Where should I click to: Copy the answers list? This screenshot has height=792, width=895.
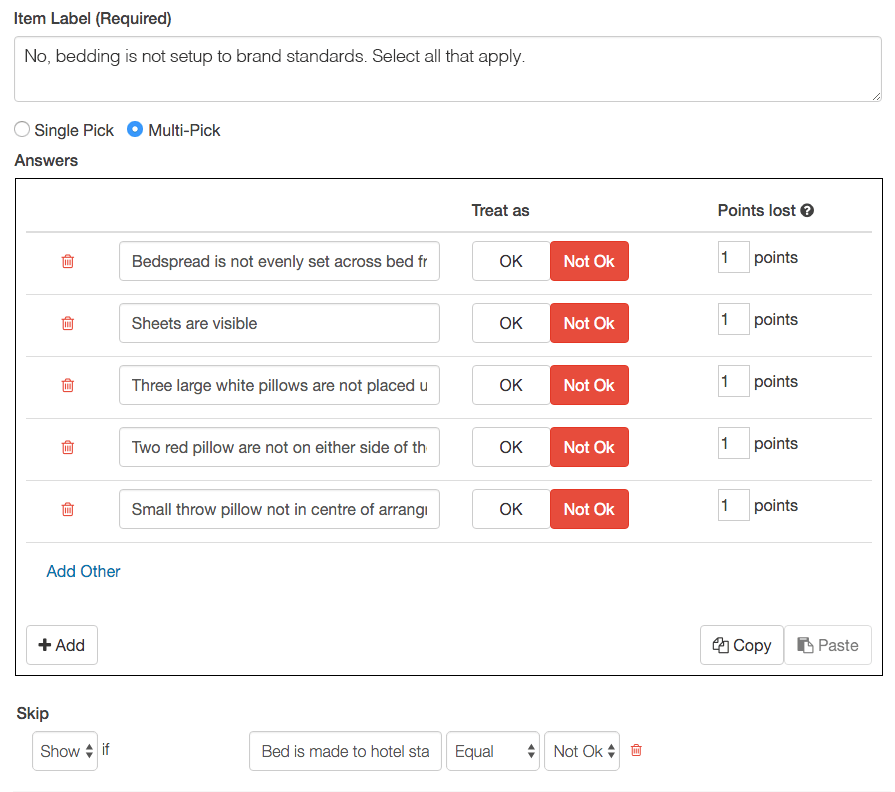tap(741, 645)
